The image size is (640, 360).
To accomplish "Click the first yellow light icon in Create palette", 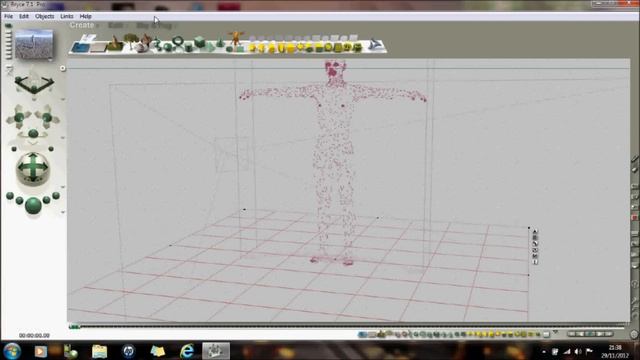I will click(x=253, y=48).
